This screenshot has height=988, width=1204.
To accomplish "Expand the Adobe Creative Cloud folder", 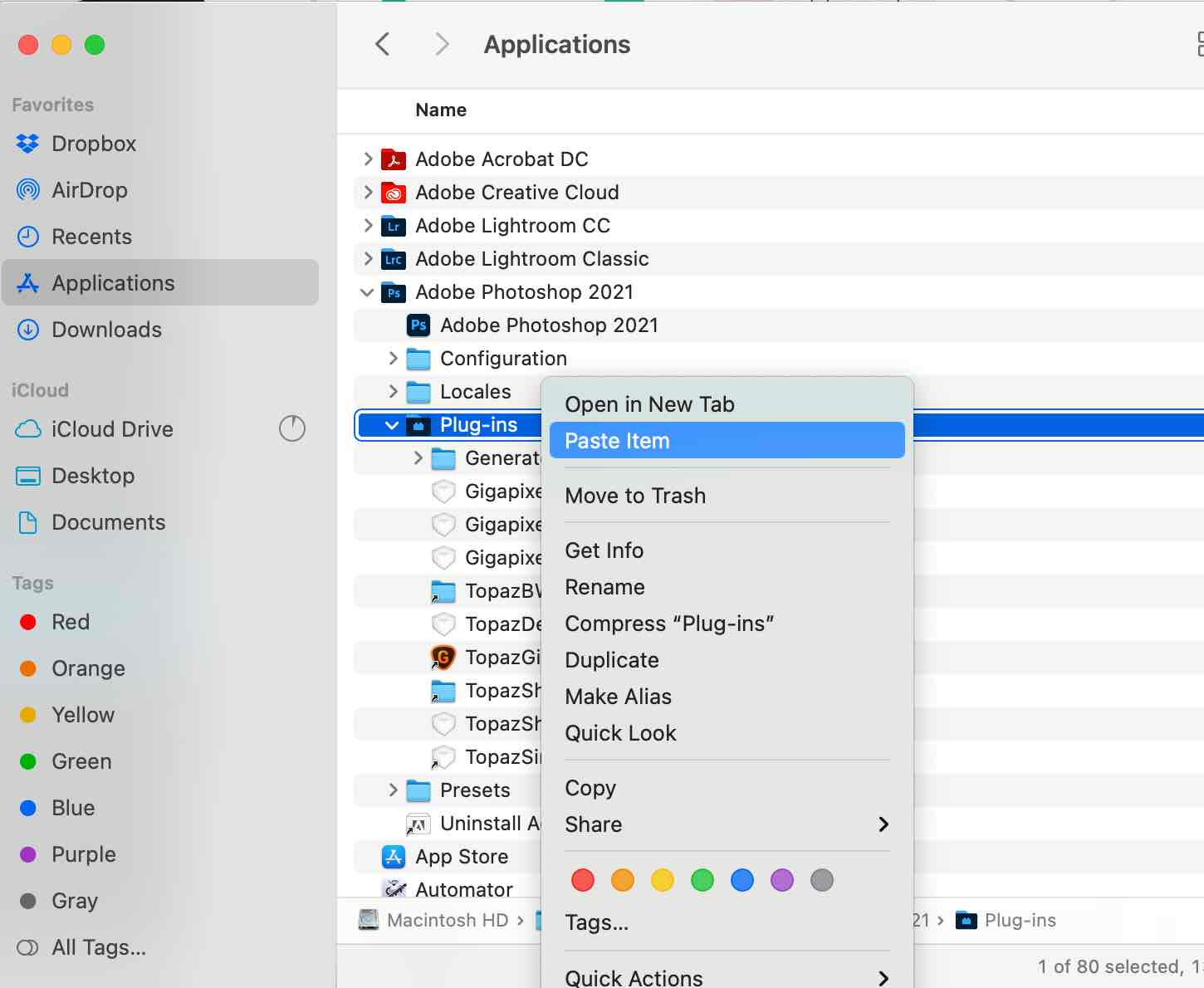I will coord(368,192).
